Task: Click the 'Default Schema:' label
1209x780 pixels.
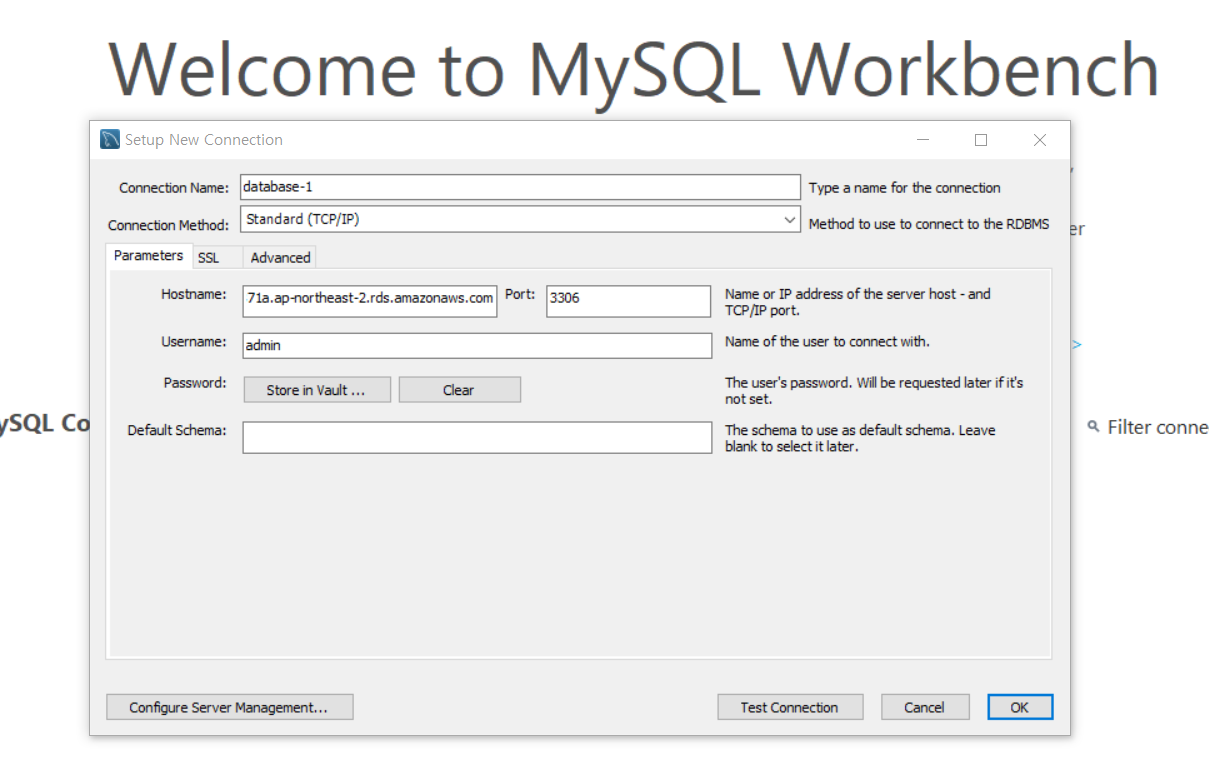Action: click(x=178, y=430)
